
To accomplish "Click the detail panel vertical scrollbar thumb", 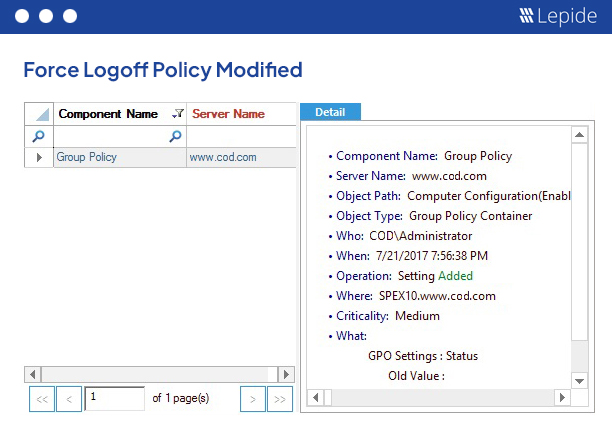I will tap(580, 242).
